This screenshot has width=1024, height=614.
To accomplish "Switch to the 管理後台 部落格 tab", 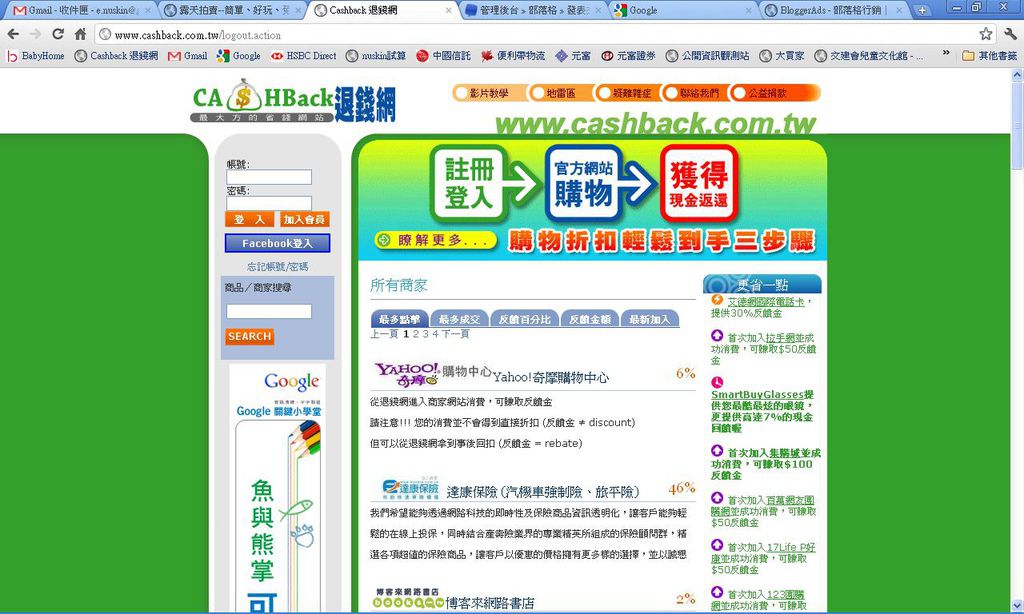I will pyautogui.click(x=532, y=10).
